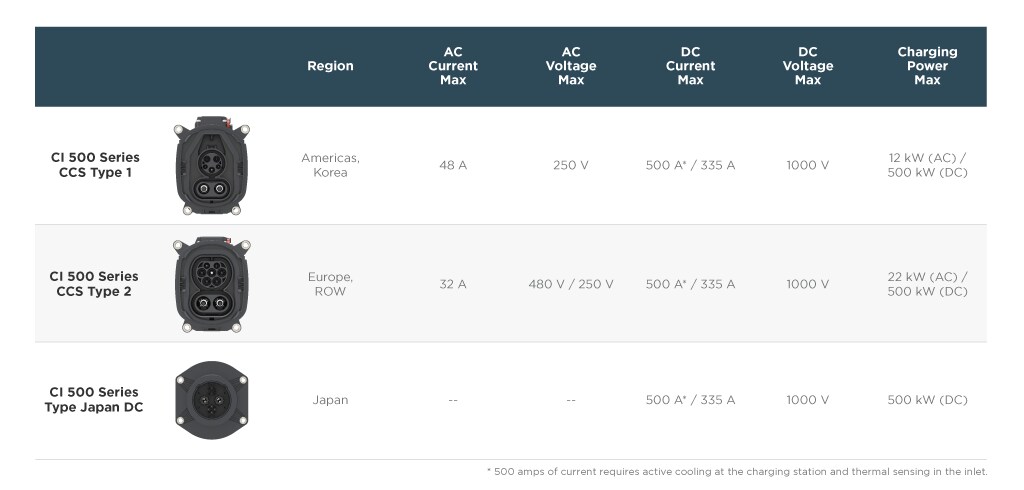Select the Region column header

[x=330, y=66]
